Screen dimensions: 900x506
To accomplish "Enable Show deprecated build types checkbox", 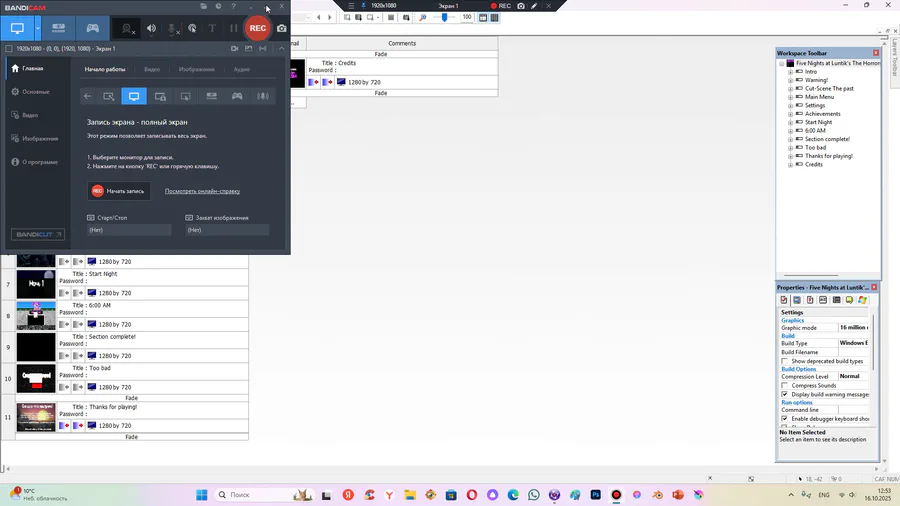I will [x=785, y=361].
